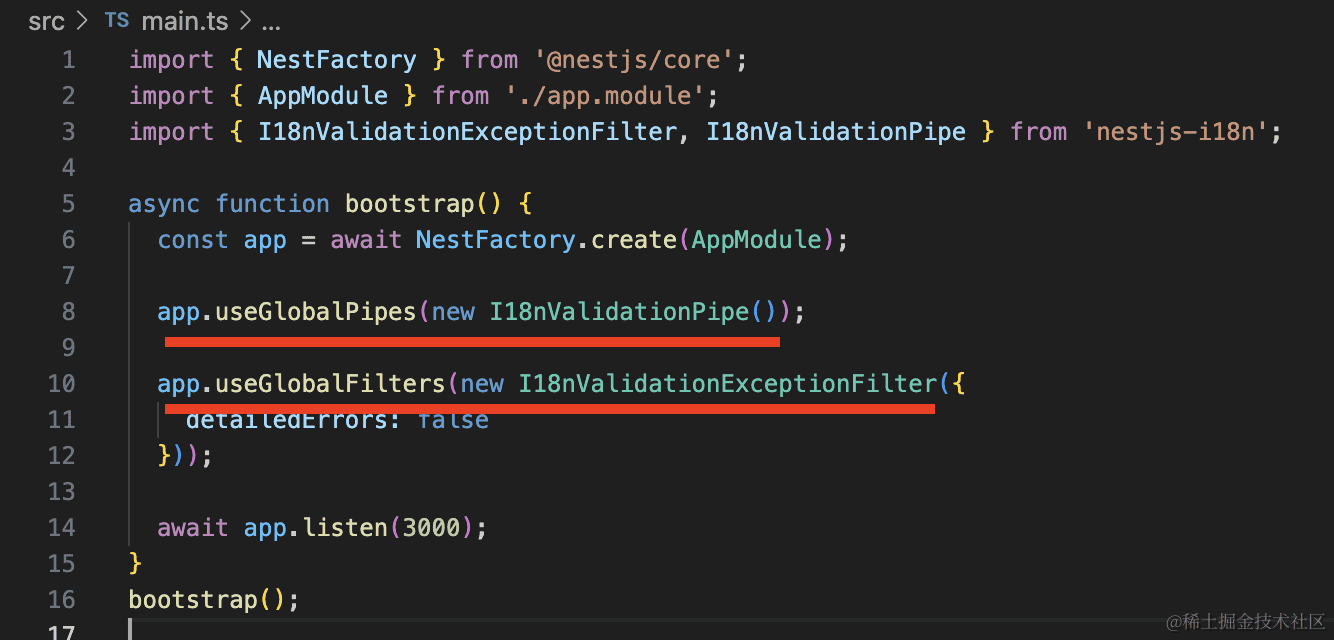Select the main.ts breadcrumb item
The image size is (1334, 640).
pyautogui.click(x=184, y=21)
